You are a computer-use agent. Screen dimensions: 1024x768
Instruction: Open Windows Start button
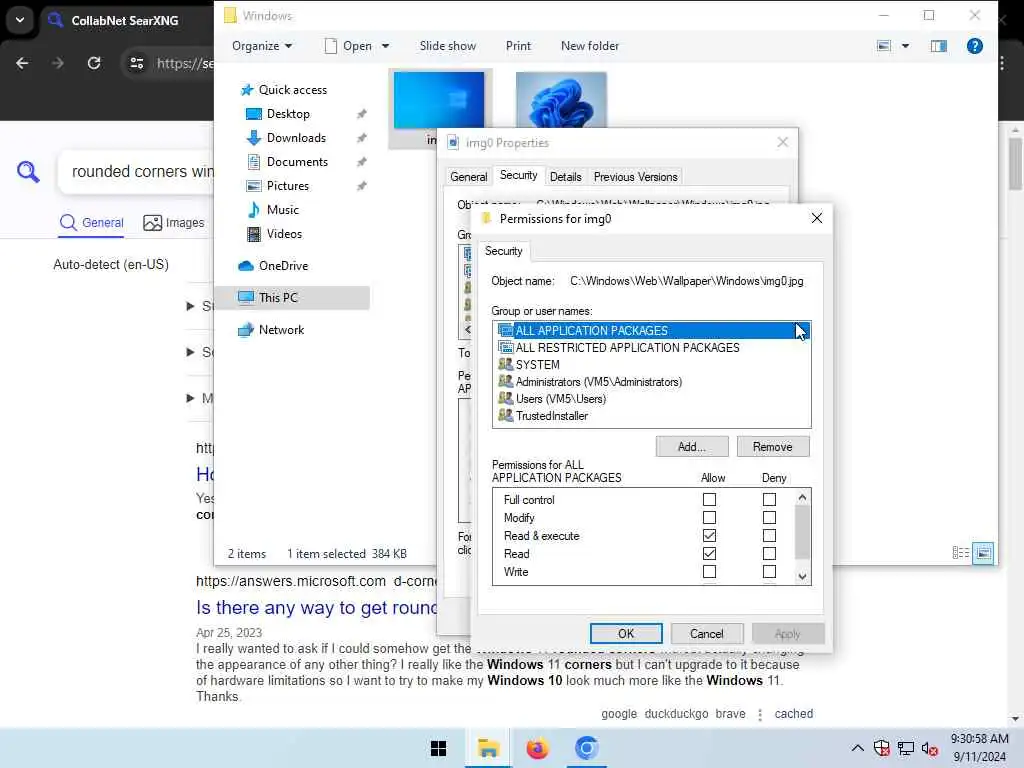click(x=438, y=748)
